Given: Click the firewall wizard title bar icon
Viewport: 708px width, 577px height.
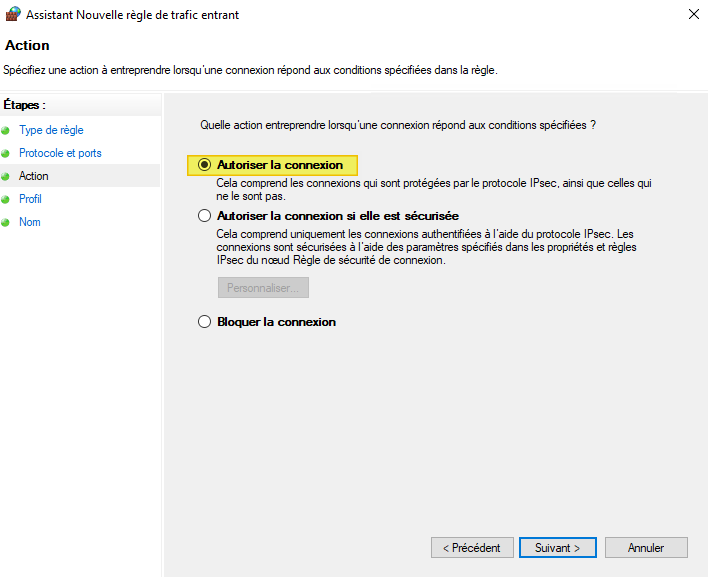Looking at the screenshot, I should pos(12,15).
